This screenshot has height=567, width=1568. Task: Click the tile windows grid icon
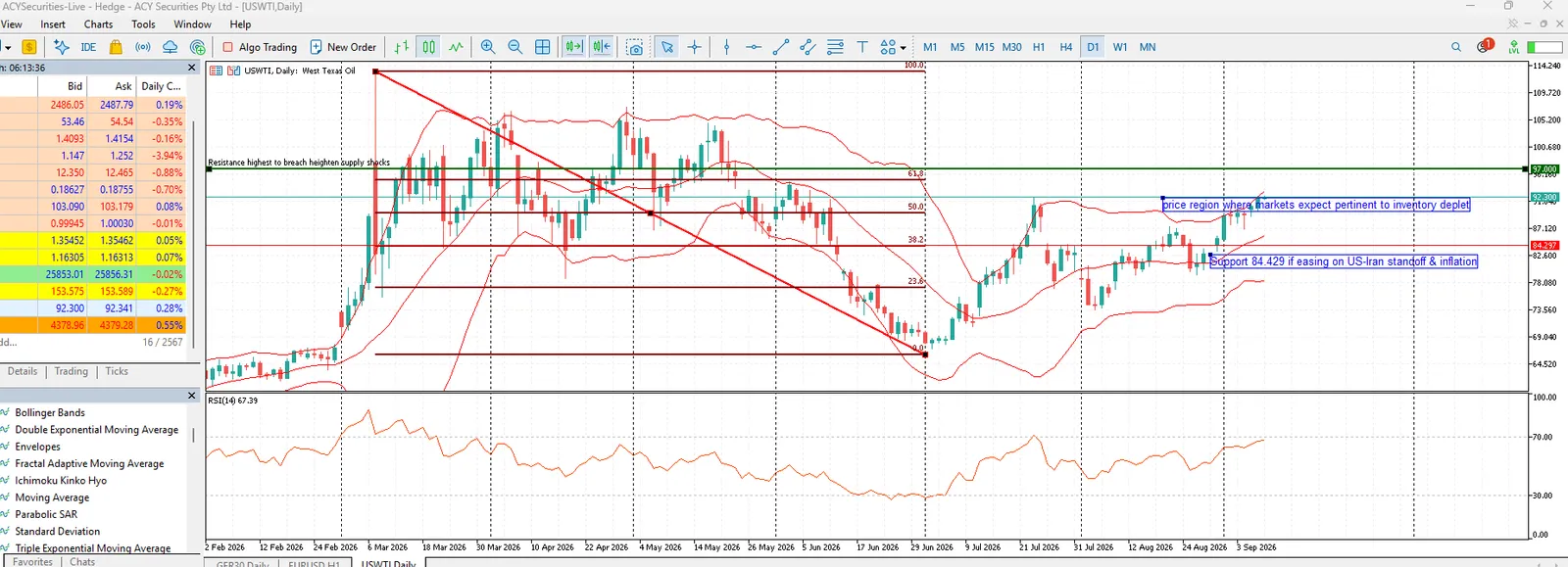pos(543,47)
